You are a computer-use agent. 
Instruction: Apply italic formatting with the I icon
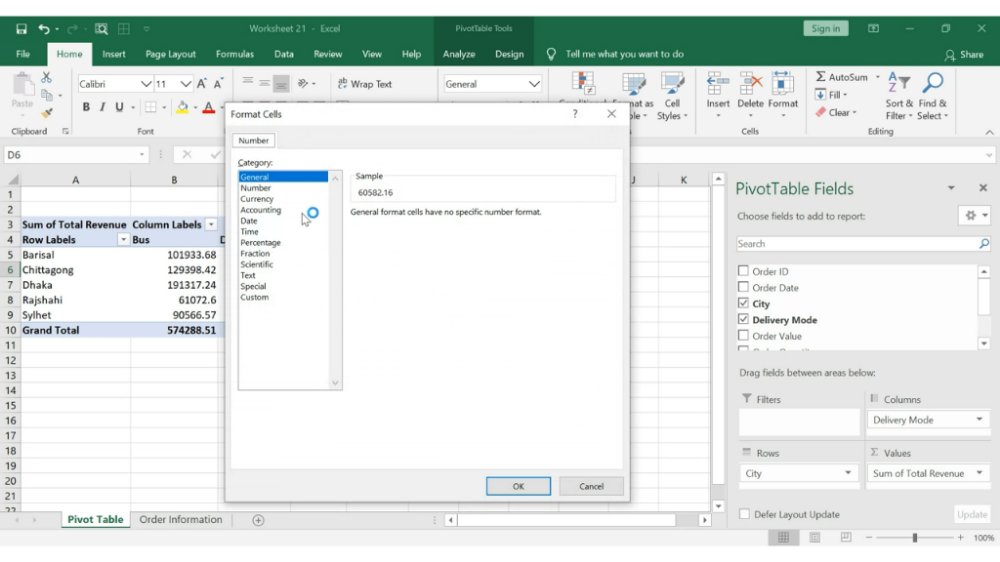(102, 107)
